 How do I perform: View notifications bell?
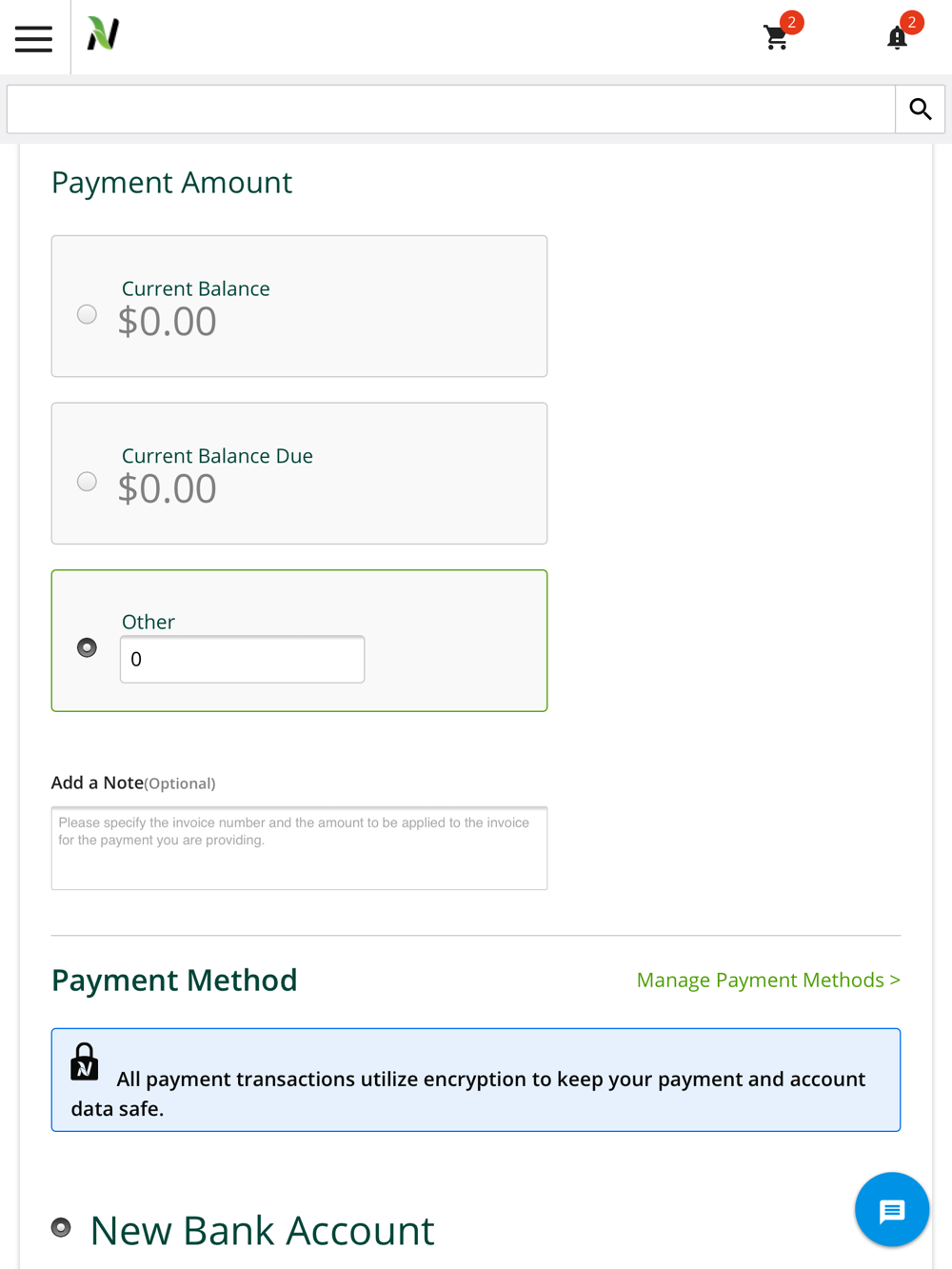click(897, 37)
